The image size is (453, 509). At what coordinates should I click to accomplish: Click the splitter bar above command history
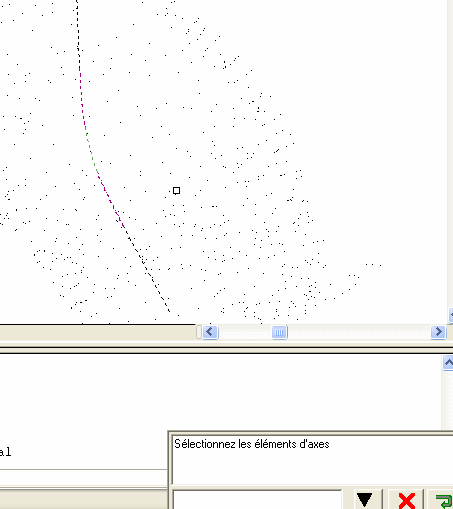tap(226, 349)
